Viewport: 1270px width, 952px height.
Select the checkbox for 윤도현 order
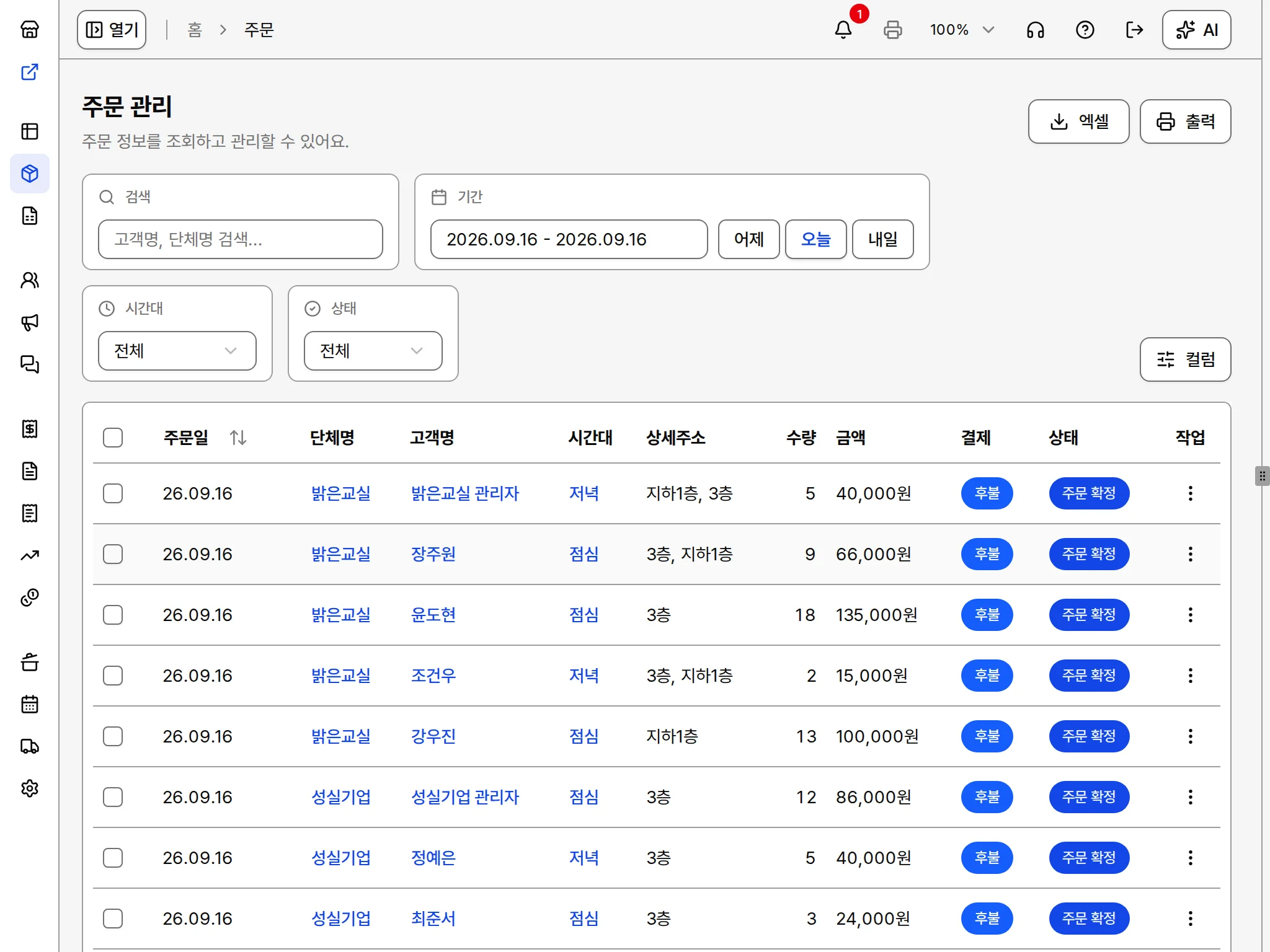click(x=113, y=615)
